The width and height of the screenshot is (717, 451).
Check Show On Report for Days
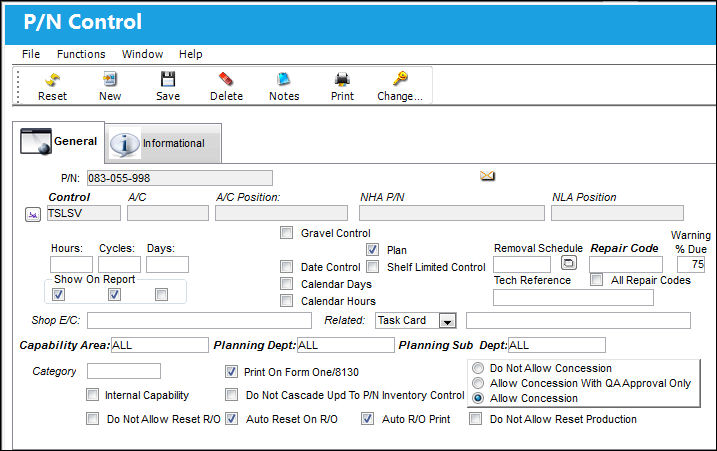coord(161,295)
